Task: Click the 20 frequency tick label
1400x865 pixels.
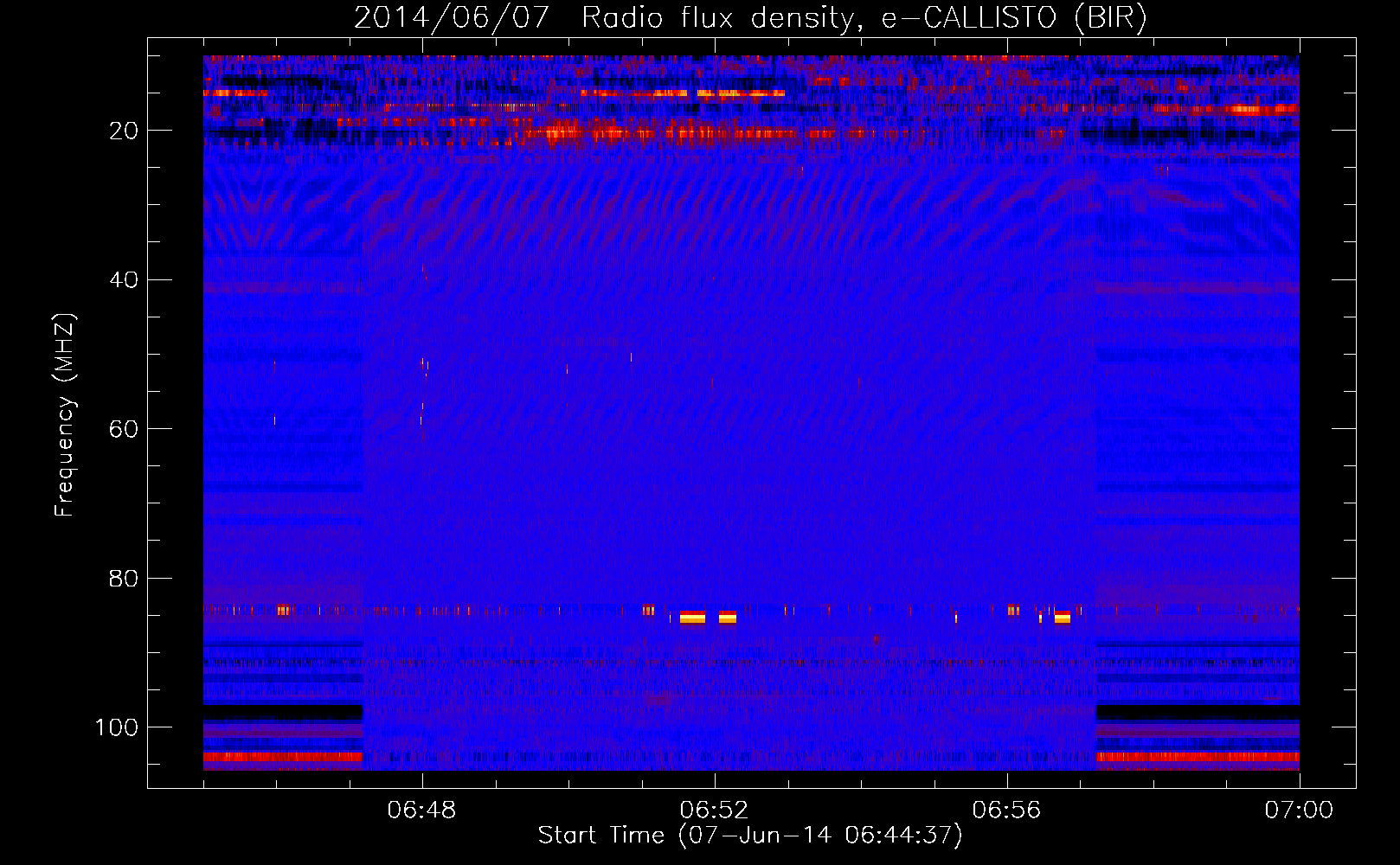Action: click(x=125, y=131)
